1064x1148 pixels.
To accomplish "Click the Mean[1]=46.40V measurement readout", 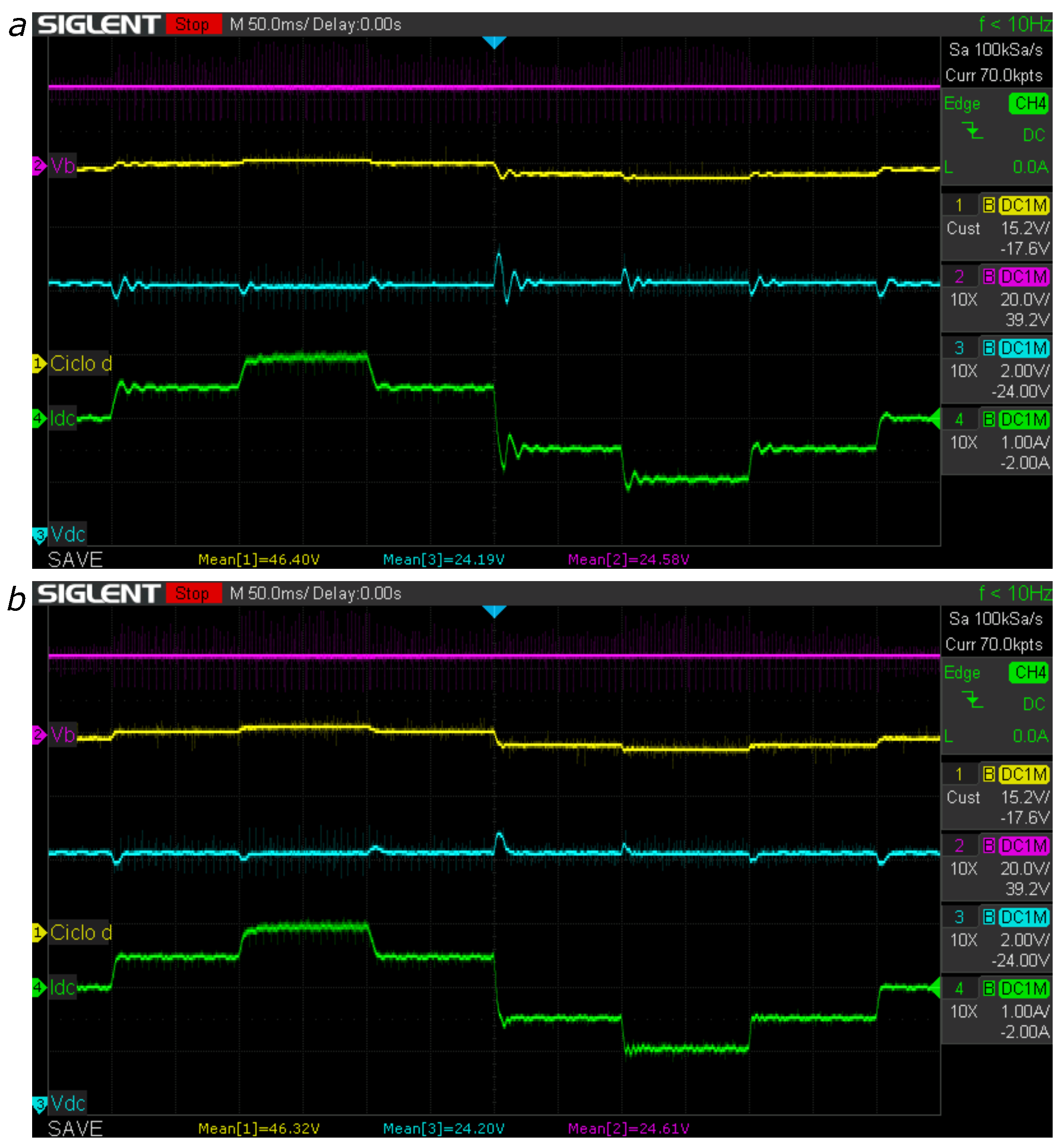I will [258, 560].
